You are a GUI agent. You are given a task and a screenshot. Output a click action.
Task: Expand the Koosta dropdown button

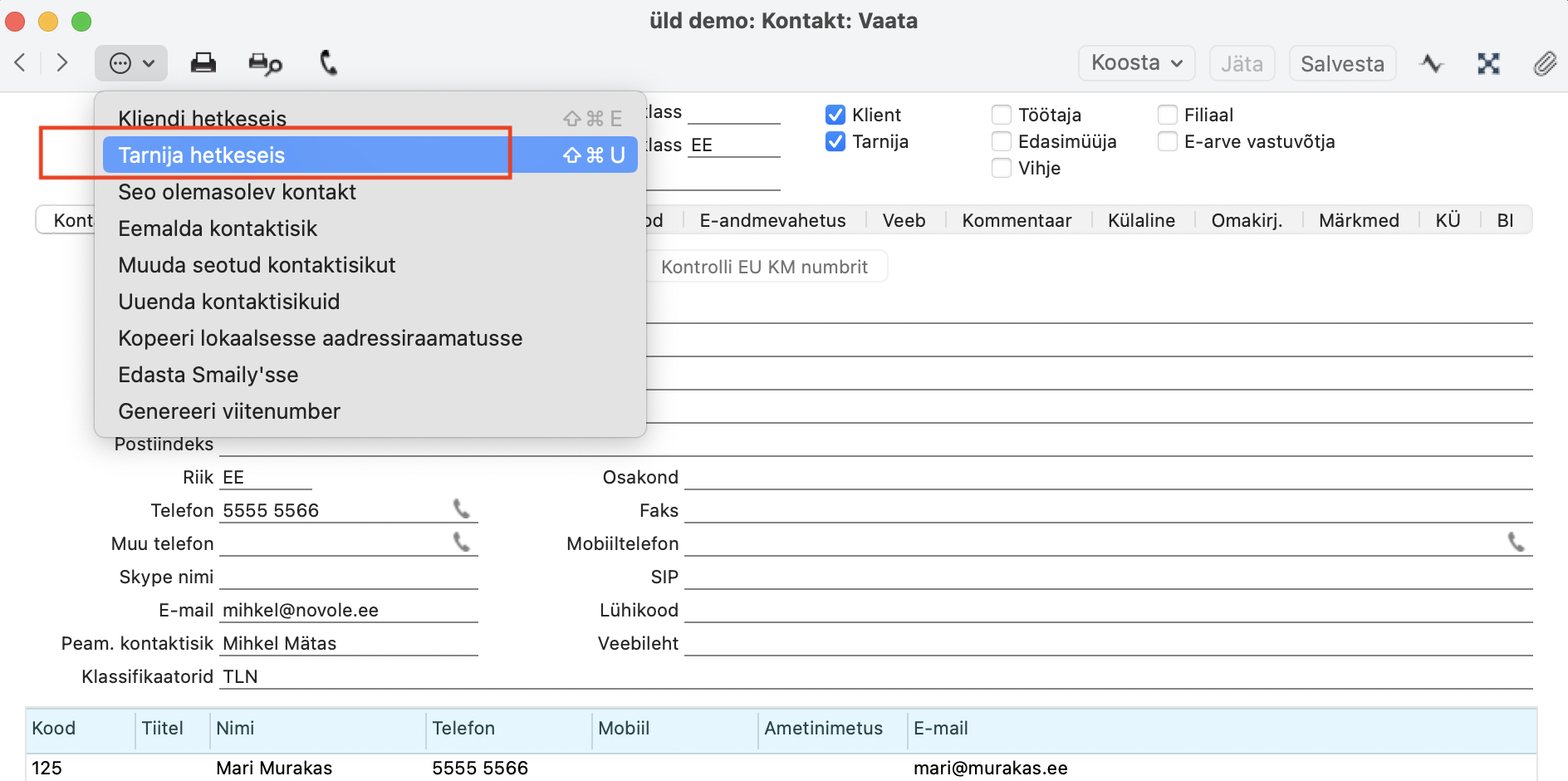pyautogui.click(x=1136, y=63)
